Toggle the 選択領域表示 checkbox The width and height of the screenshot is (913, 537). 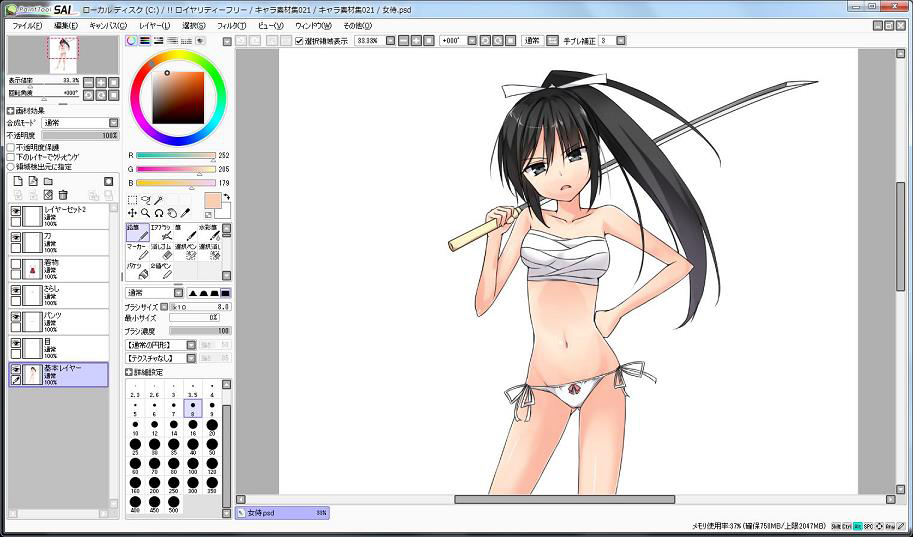click(x=300, y=41)
